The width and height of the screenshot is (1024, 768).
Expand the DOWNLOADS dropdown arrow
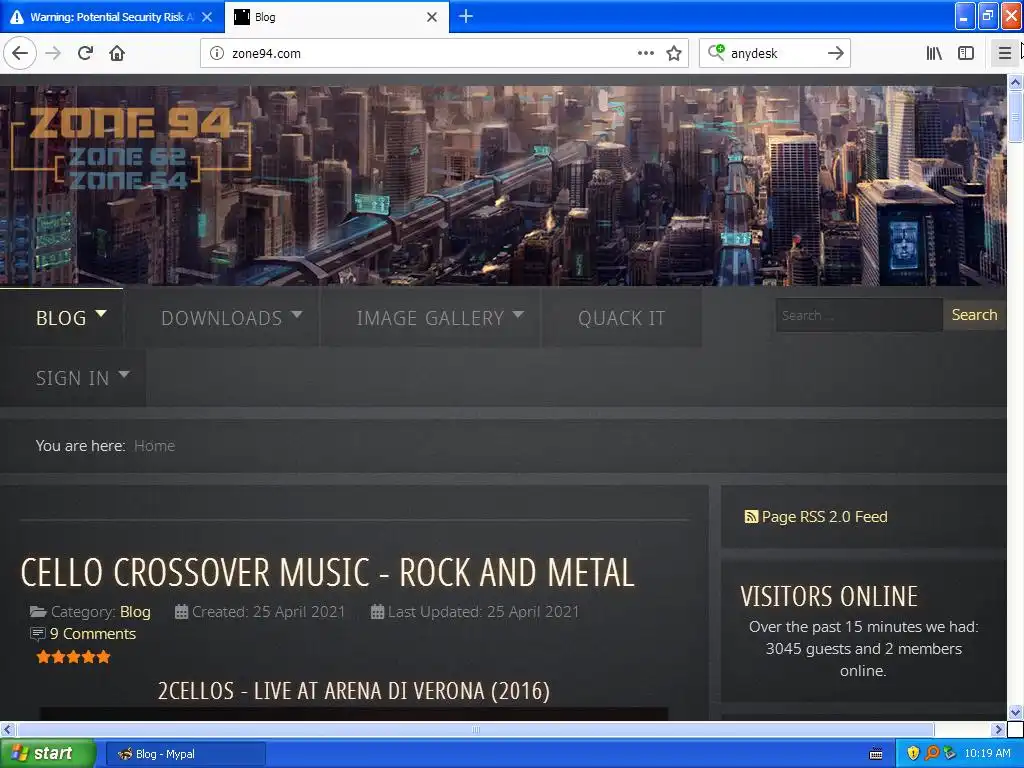click(x=296, y=315)
